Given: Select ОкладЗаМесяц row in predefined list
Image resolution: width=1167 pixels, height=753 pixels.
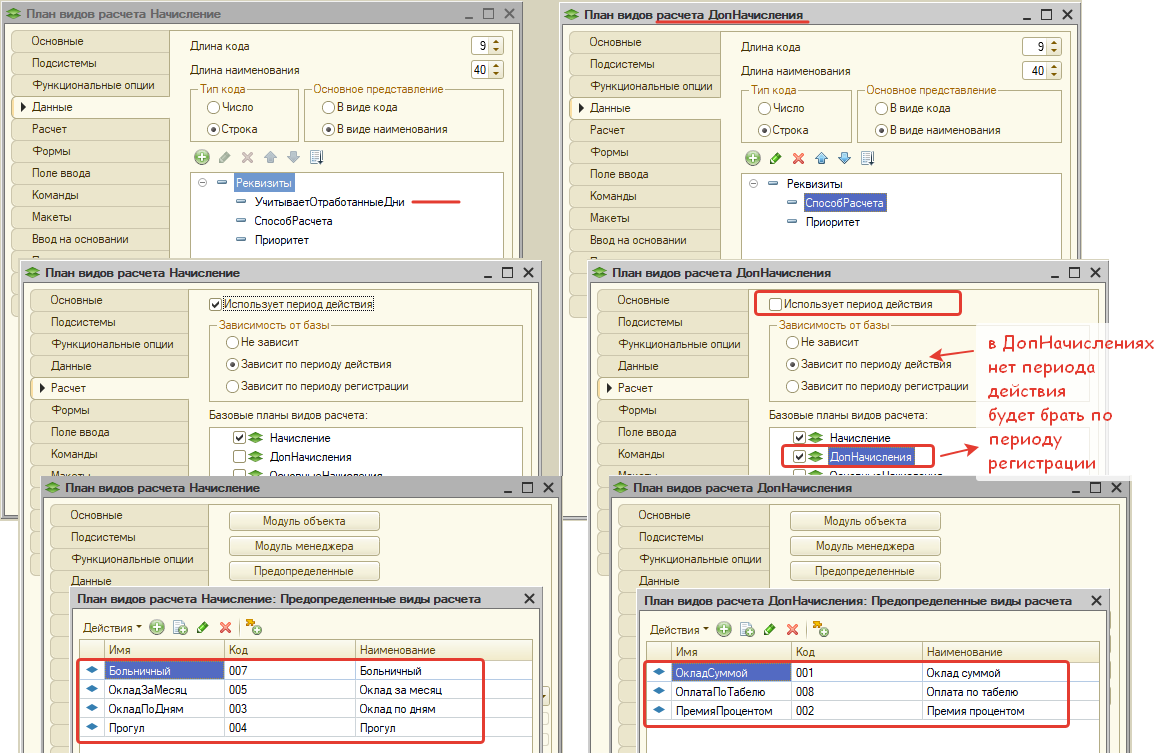Looking at the screenshot, I should 305,690.
